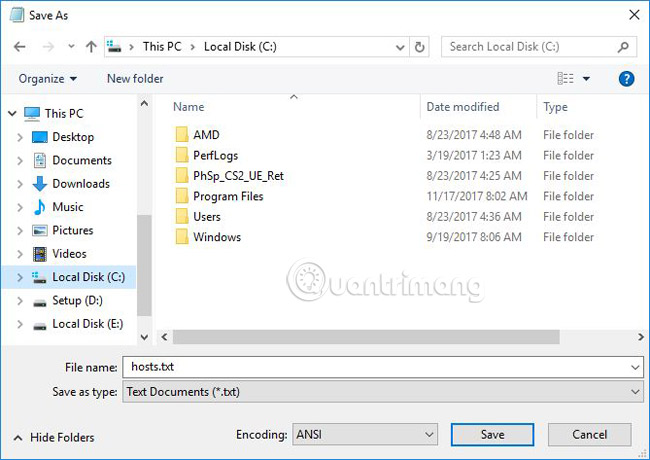Expand the Videos tree node
This screenshot has width=650, height=460.
click(x=19, y=254)
